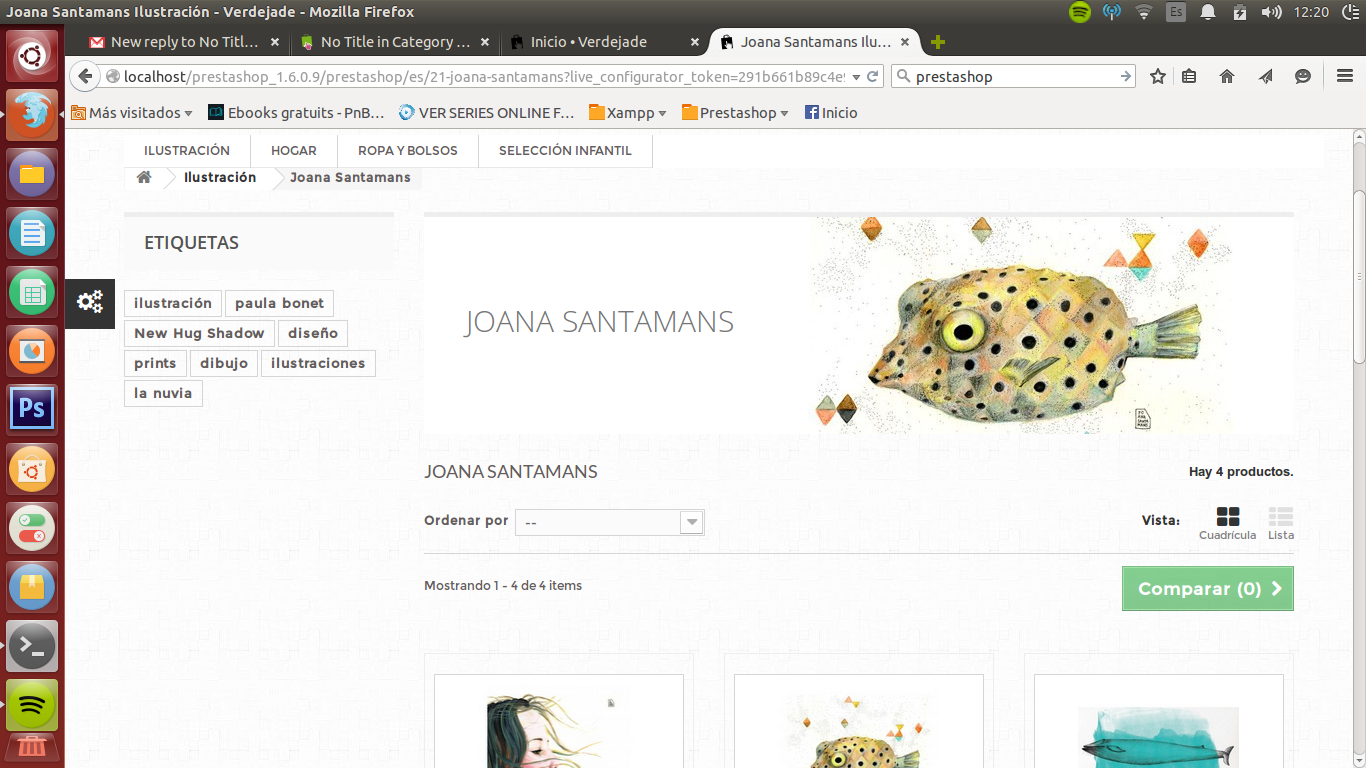This screenshot has height=768, width=1366.
Task: Open Ubuntu Software Center in dock
Action: click(33, 469)
